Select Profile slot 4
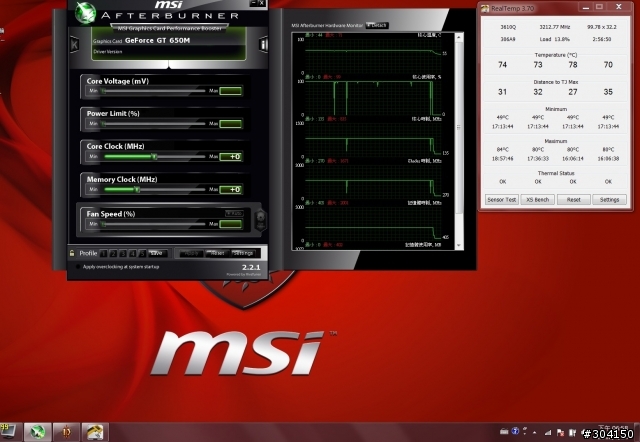This screenshot has height=442, width=640. point(132,253)
